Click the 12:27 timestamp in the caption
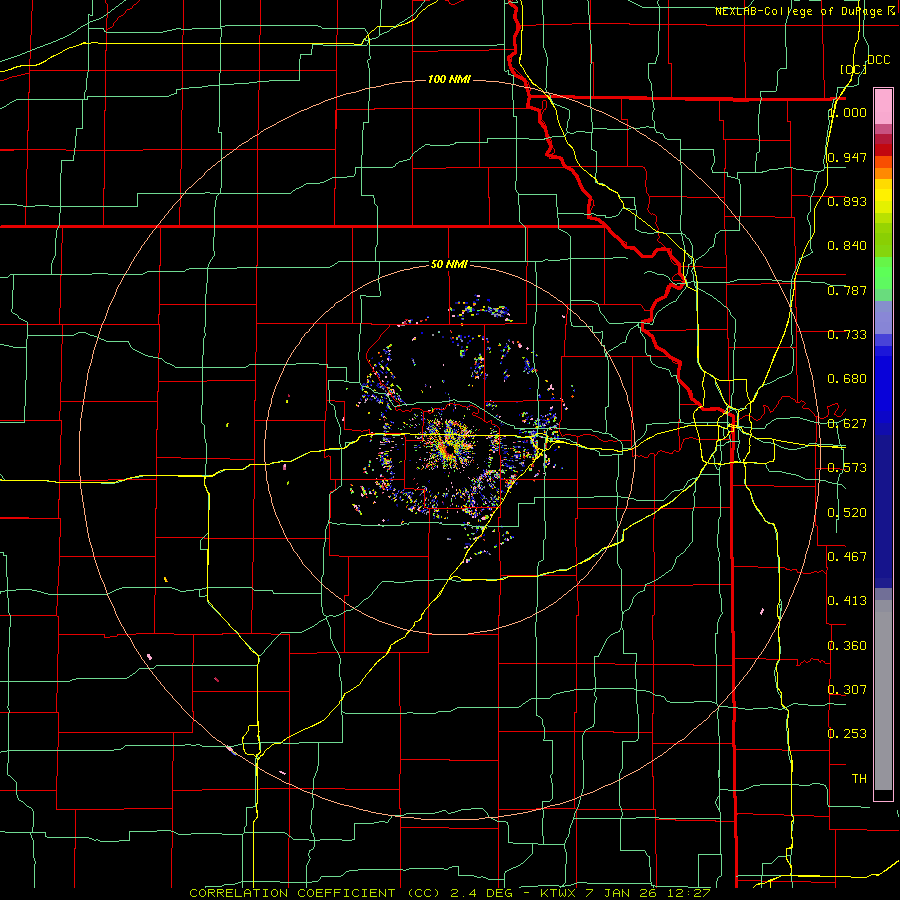This screenshot has height=900, width=900. tap(691, 893)
